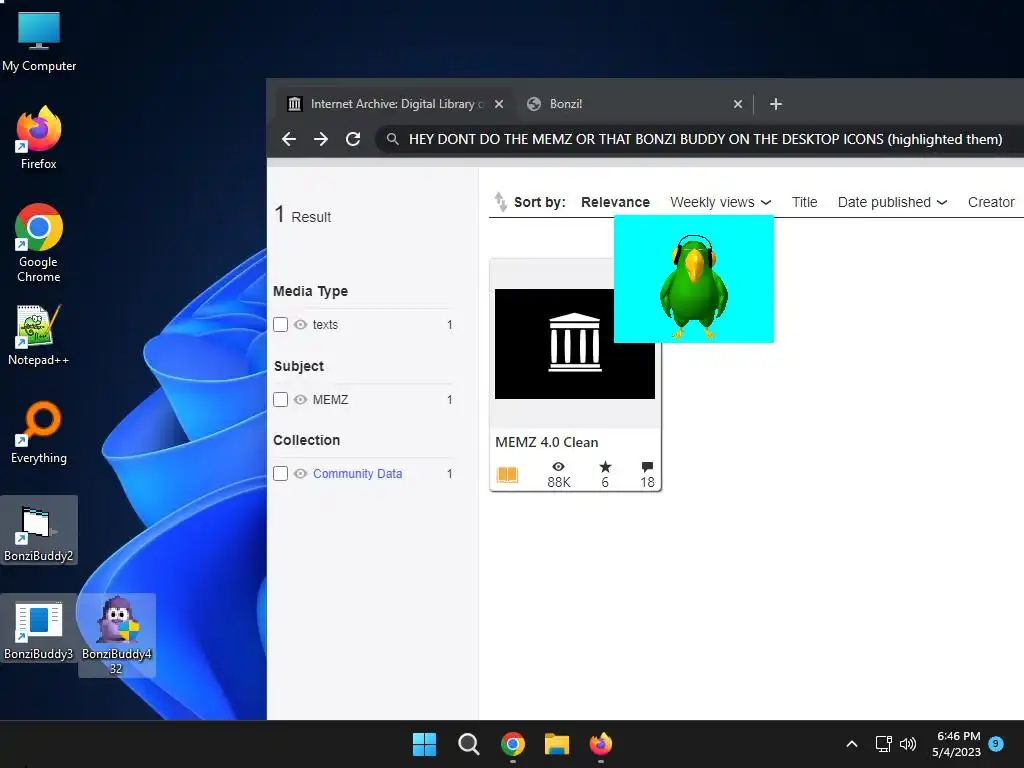Screen dimensions: 1024x768
Task: Close the Bonzi! tab
Action: (737, 104)
